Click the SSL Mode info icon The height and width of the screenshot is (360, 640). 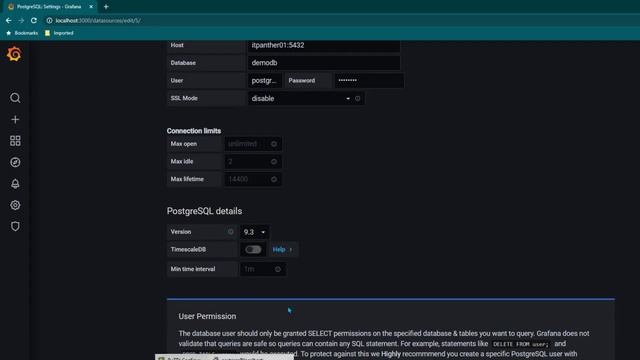pos(358,98)
